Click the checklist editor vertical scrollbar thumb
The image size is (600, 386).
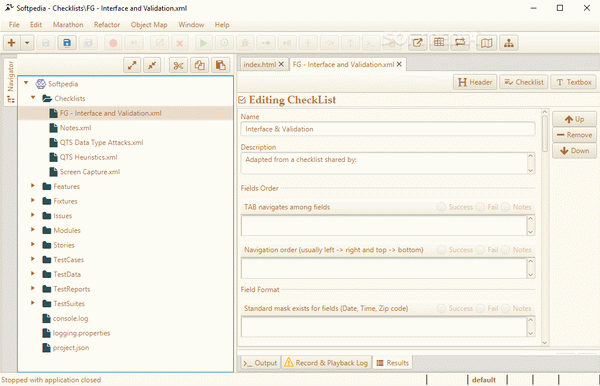coord(545,133)
